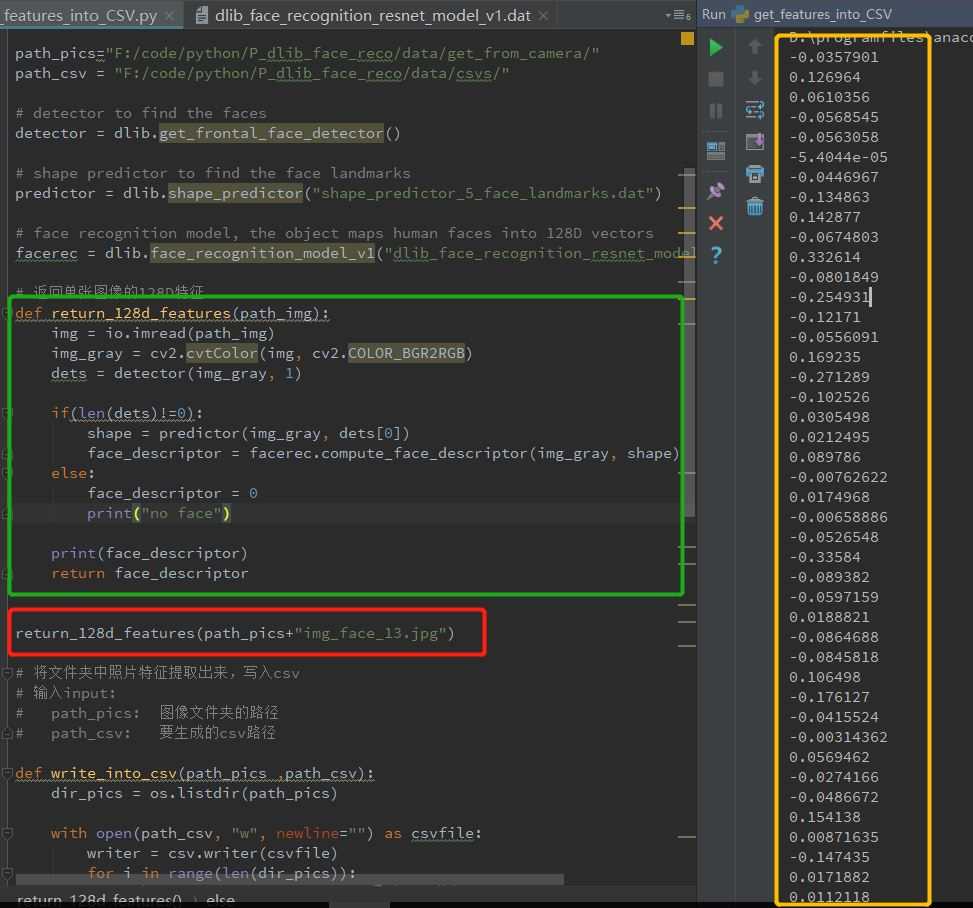Click 'else' in the breadcrumb bar

click(x=220, y=899)
